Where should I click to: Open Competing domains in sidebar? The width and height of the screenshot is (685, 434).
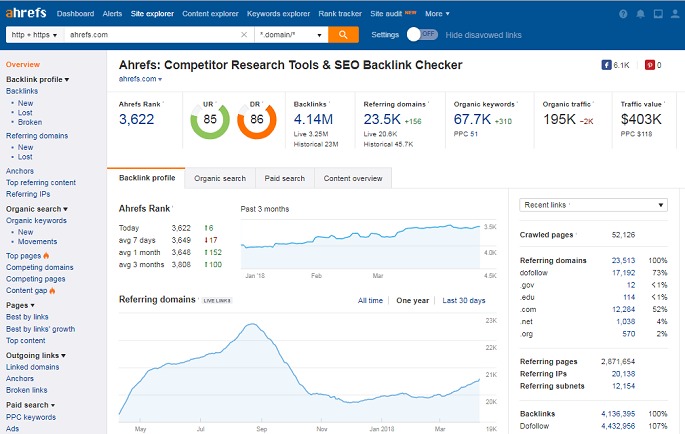[x=39, y=267]
